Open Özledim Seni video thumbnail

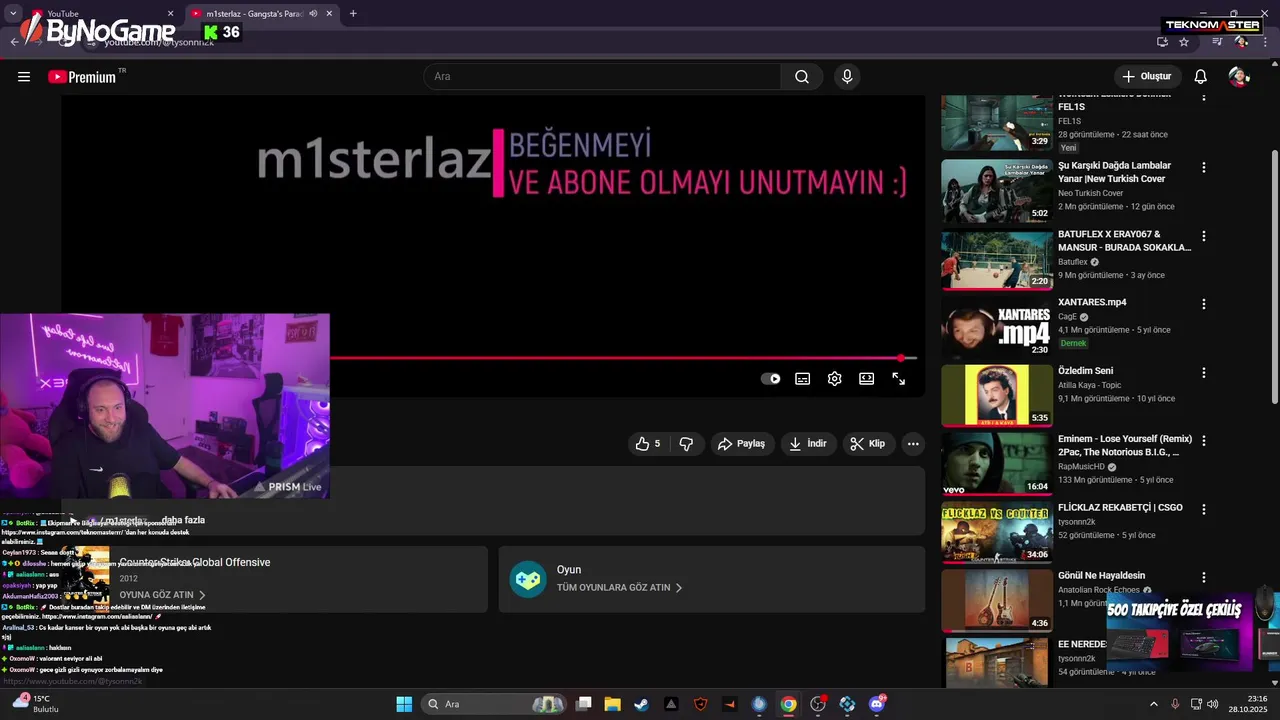click(996, 395)
